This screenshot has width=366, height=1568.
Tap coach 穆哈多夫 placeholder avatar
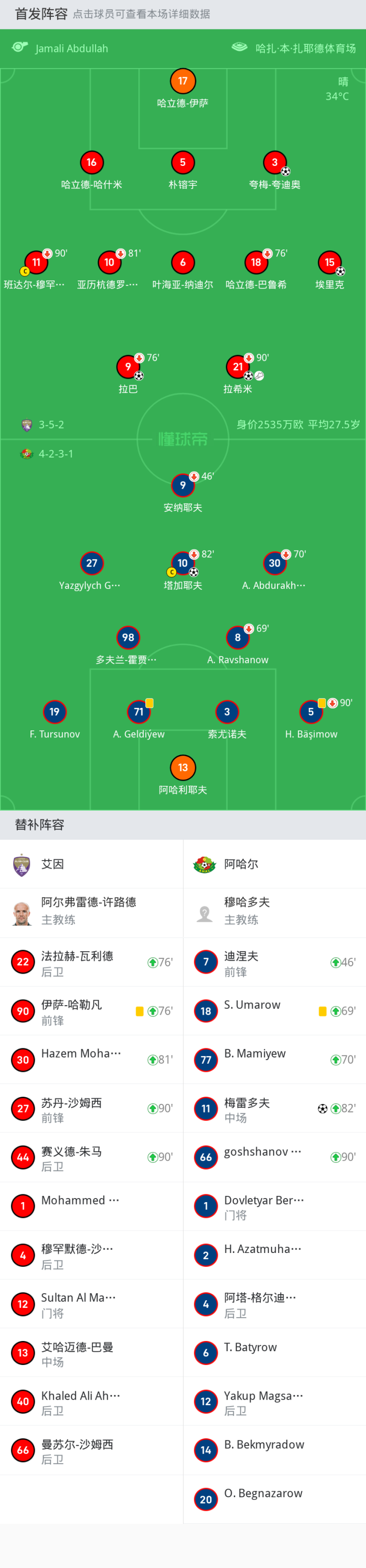205,913
